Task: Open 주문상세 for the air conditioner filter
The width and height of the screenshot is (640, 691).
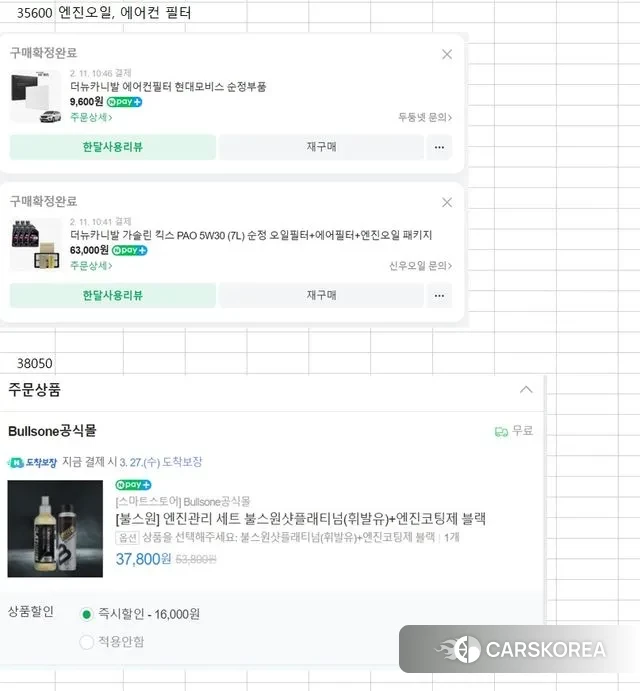Action: click(91, 117)
